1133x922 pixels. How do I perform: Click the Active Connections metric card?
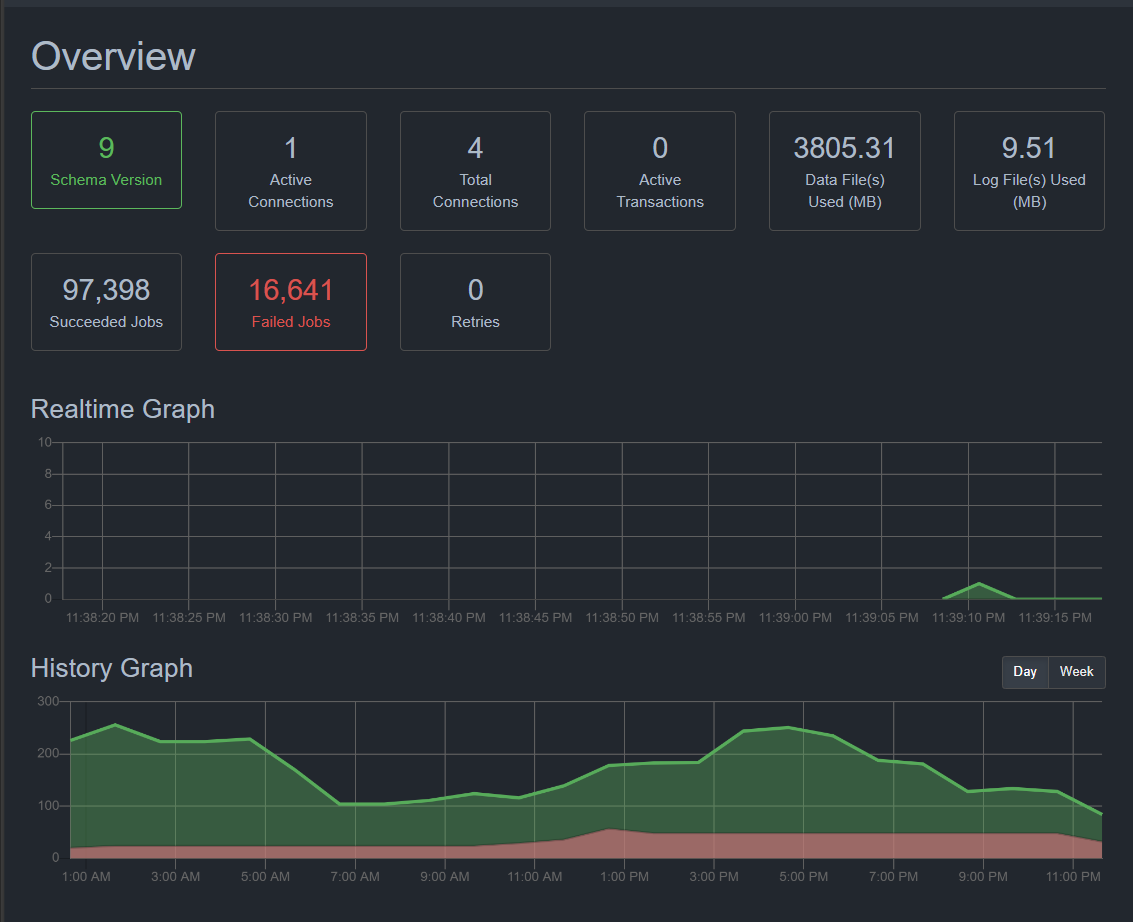pos(290,171)
